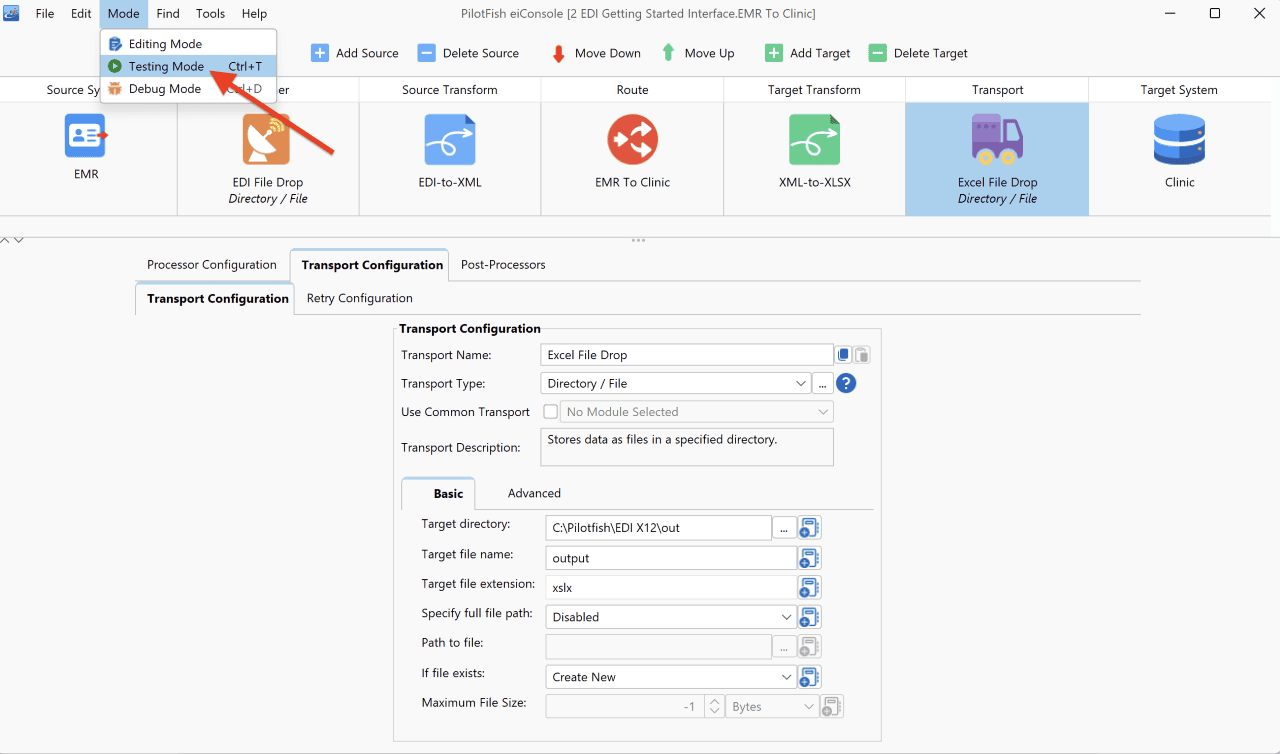The width and height of the screenshot is (1280, 754).
Task: Open the Find menu
Action: (168, 14)
